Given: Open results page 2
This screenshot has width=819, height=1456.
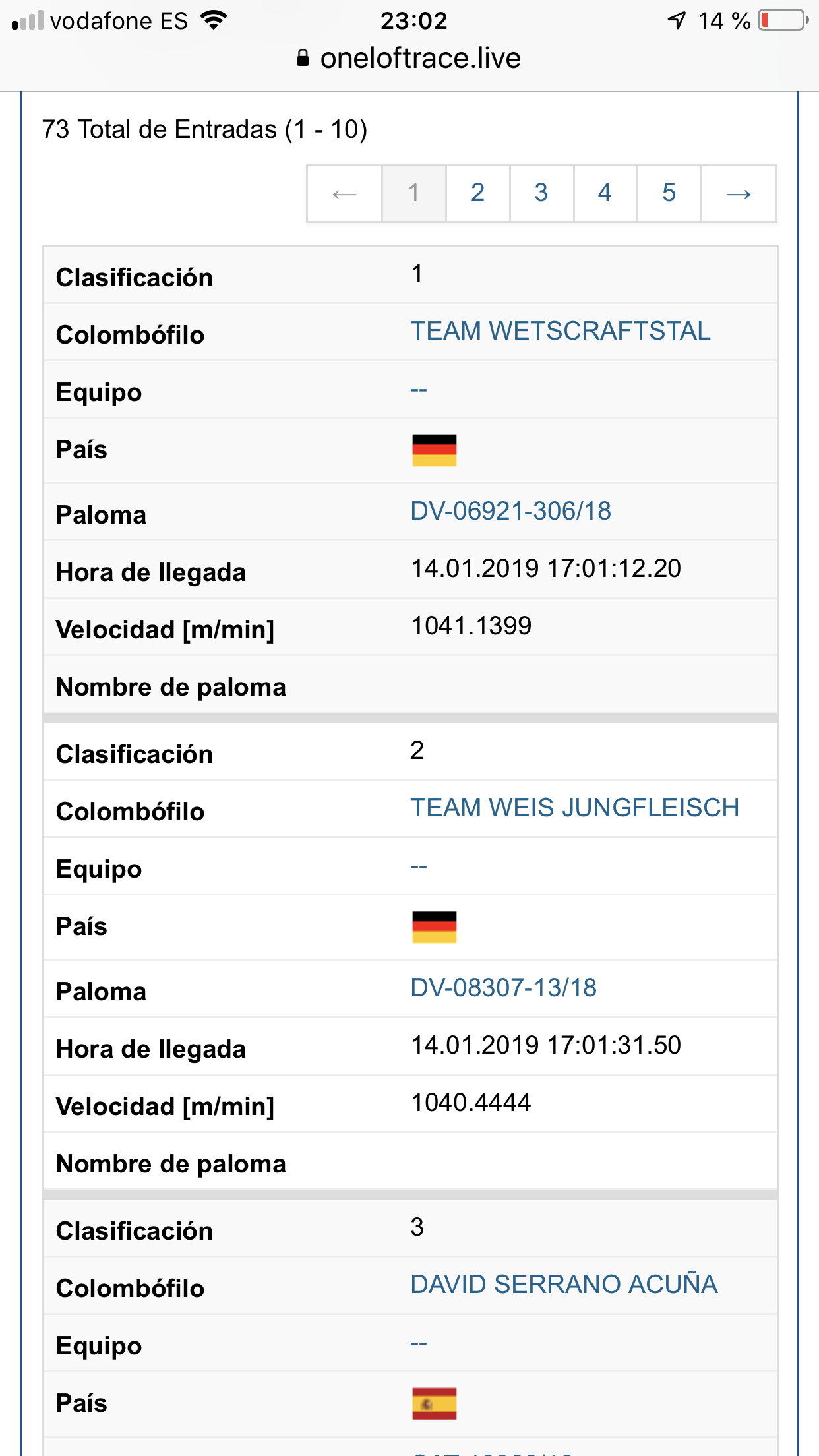Looking at the screenshot, I should pyautogui.click(x=477, y=193).
